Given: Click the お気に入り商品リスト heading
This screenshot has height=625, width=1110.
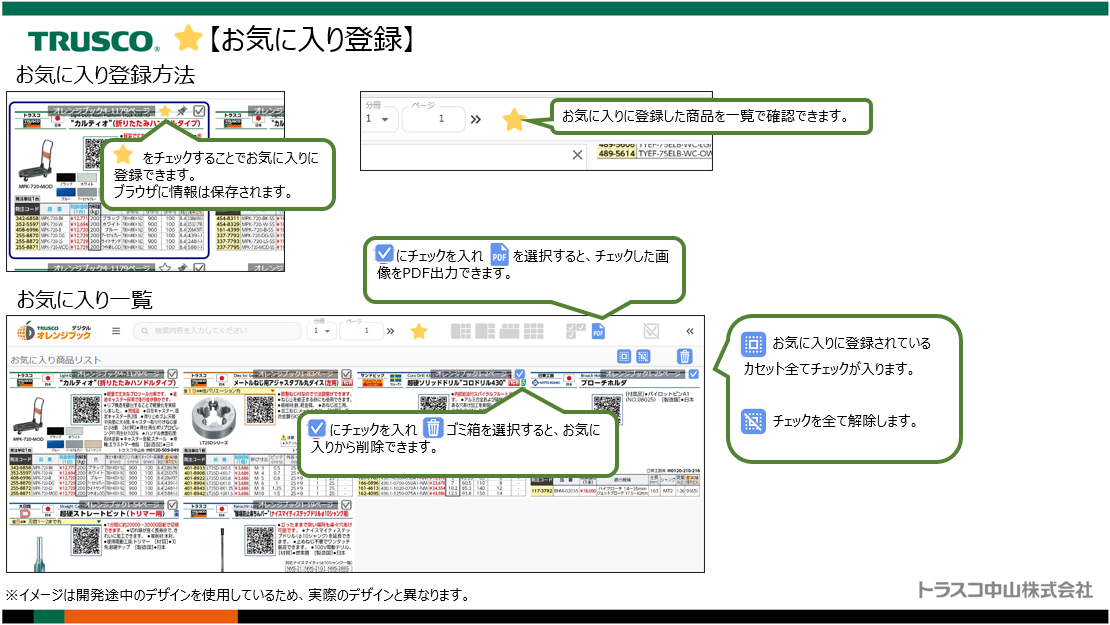Looking at the screenshot, I should tap(55, 360).
